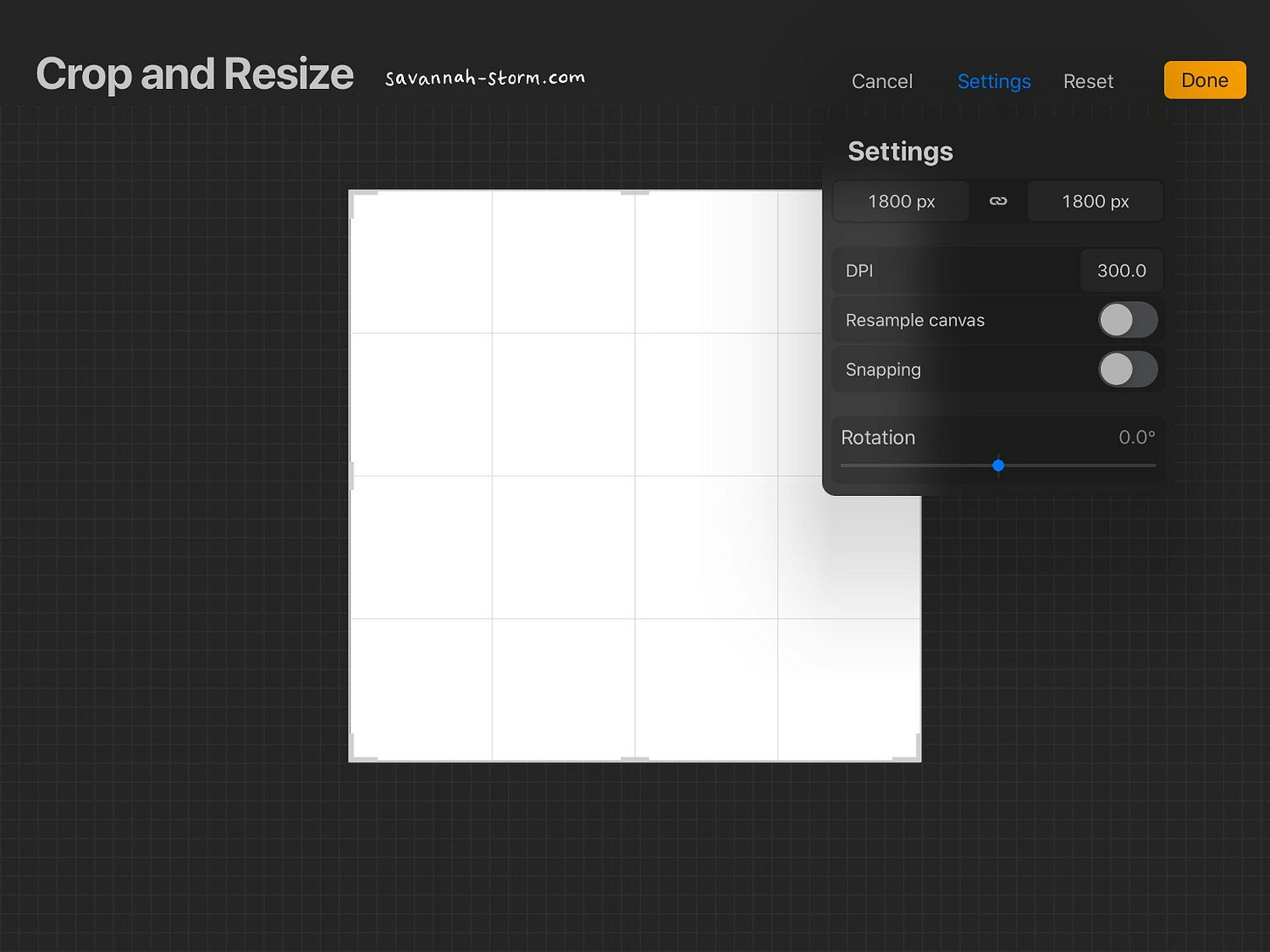Select the Cancel option
The image size is (1270, 952).
[x=882, y=80]
